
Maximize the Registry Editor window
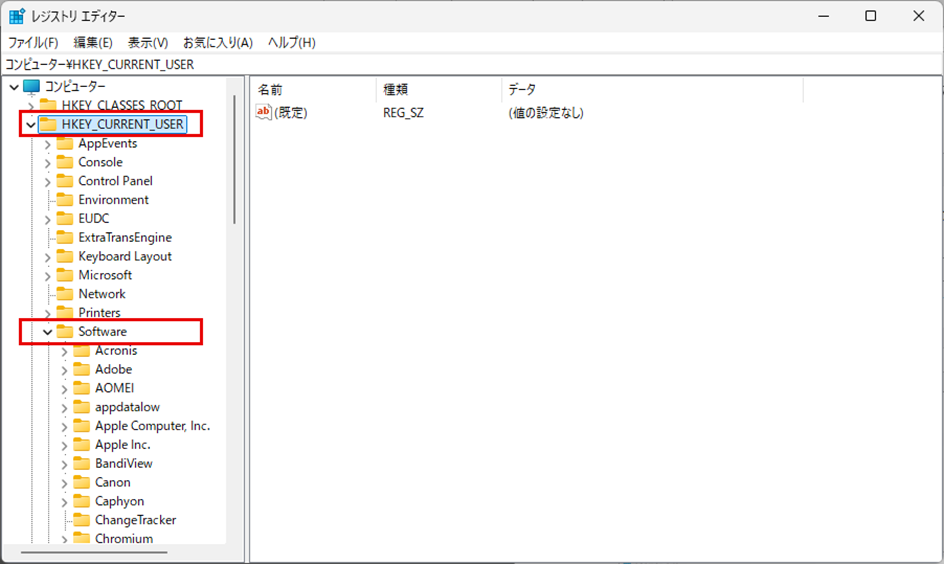(x=871, y=16)
